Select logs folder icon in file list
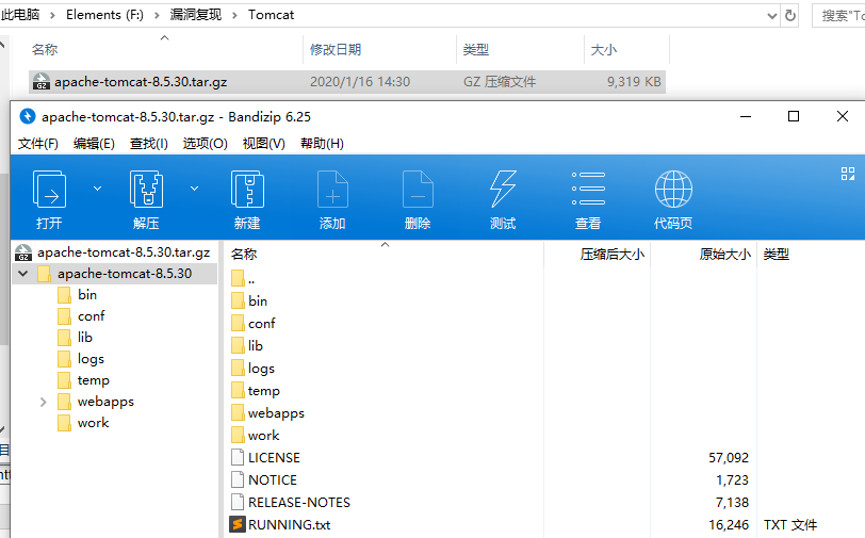This screenshot has width=865, height=538. pyautogui.click(x=238, y=368)
